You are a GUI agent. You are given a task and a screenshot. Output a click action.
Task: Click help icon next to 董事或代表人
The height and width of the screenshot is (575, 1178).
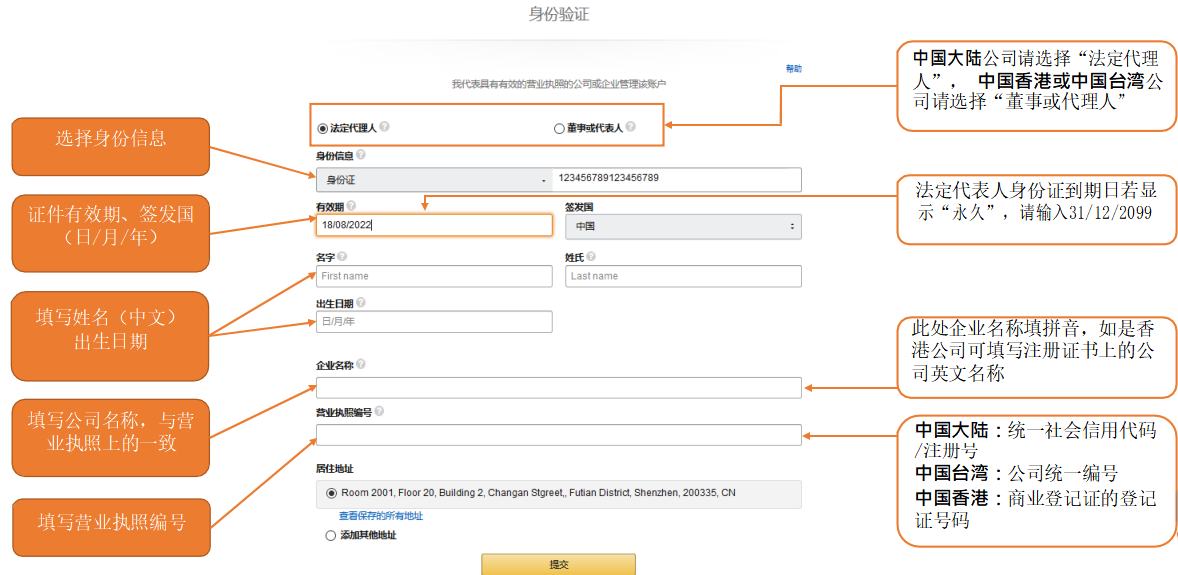pyautogui.click(x=630, y=127)
